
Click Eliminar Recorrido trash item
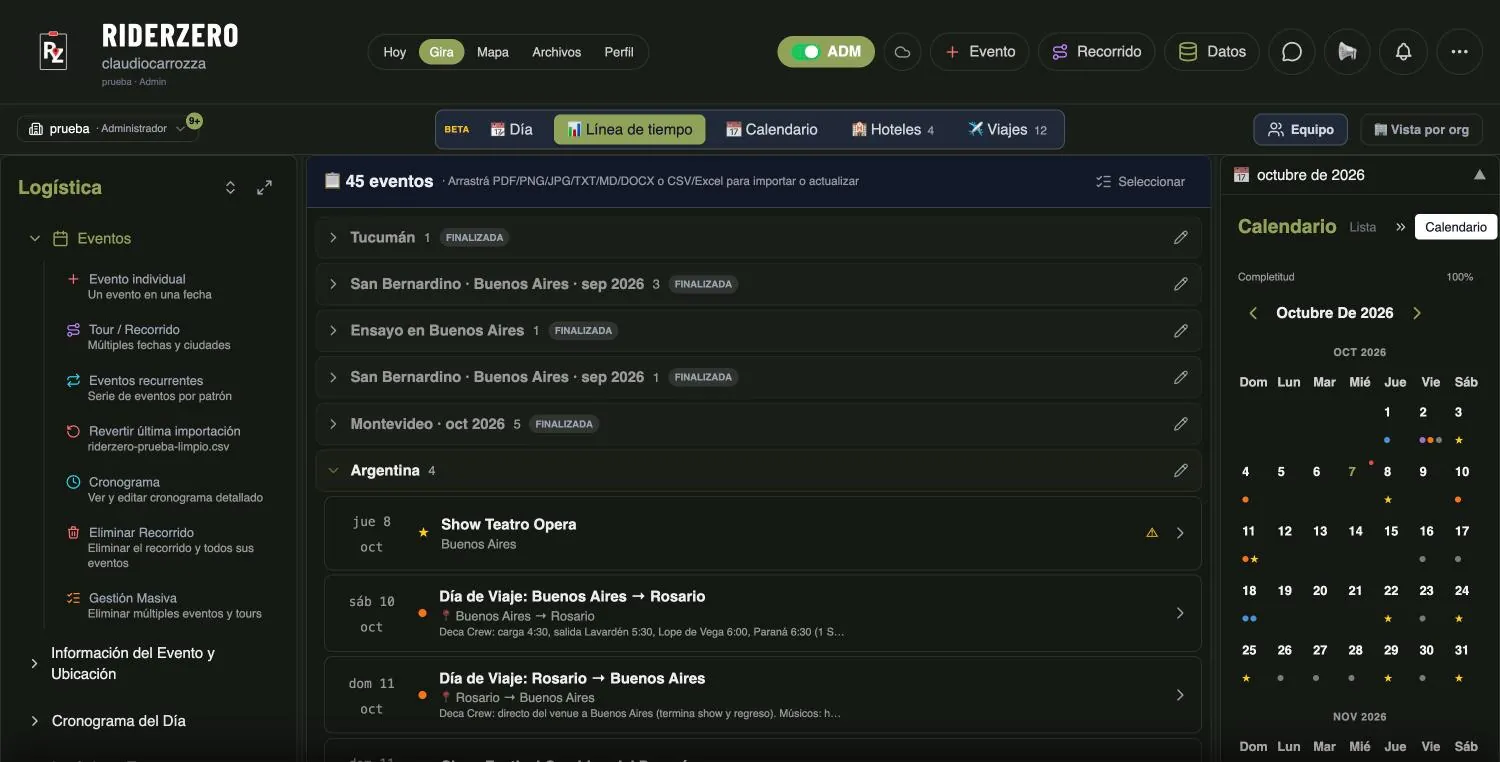164,547
